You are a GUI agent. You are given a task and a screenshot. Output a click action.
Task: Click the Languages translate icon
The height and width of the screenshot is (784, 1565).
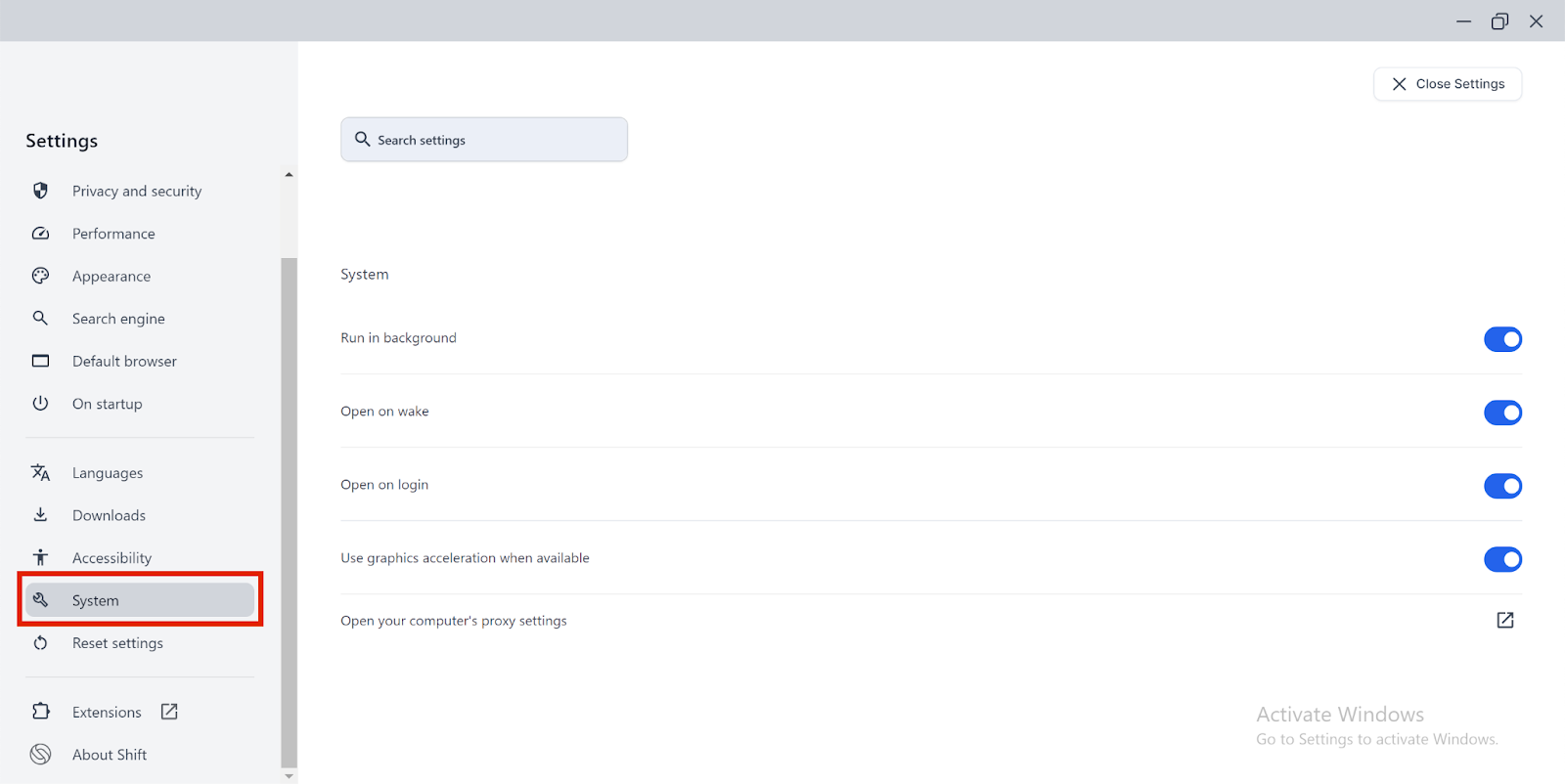(40, 473)
